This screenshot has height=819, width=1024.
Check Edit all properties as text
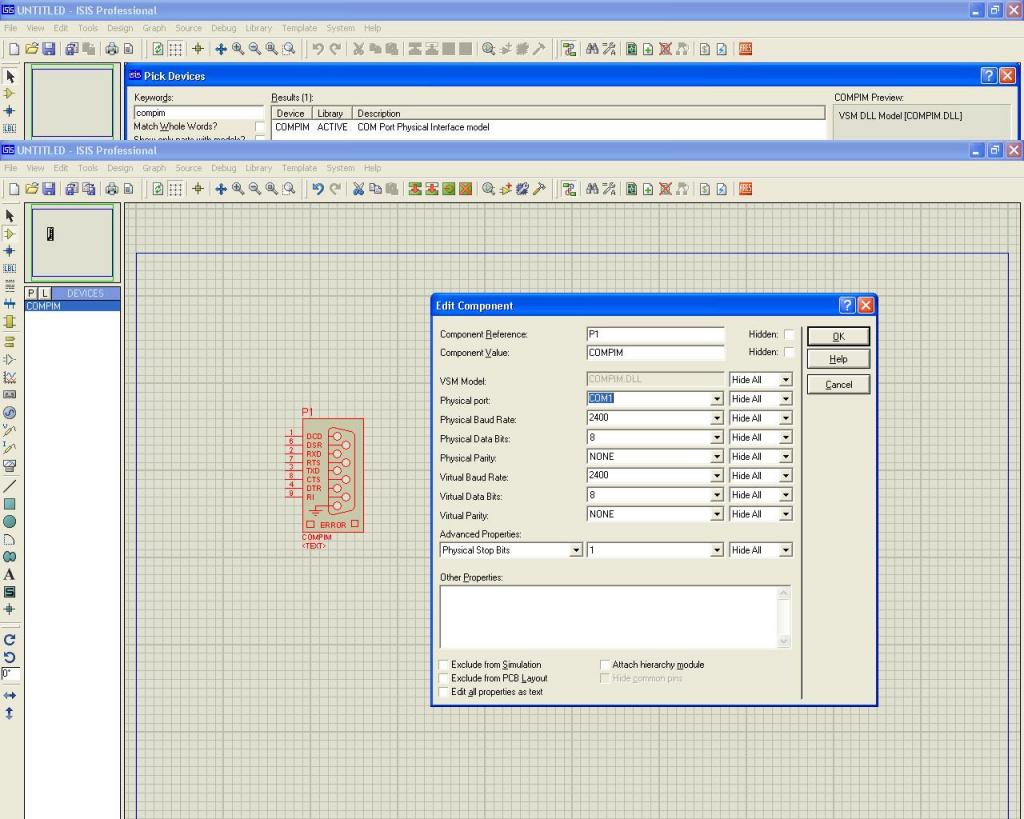coord(444,692)
